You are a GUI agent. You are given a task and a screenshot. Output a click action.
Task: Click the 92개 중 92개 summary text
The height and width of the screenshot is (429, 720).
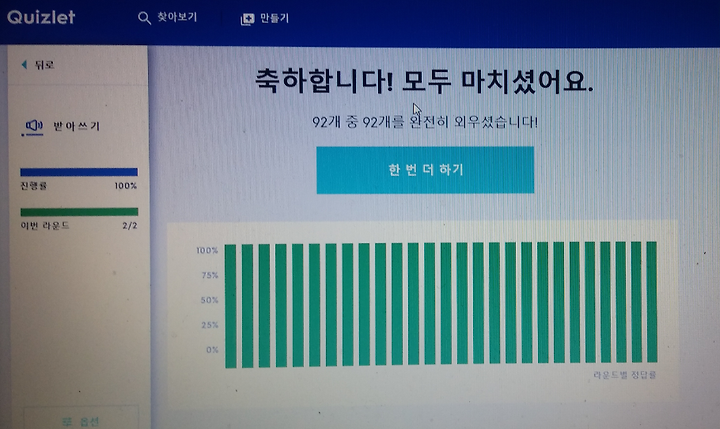coord(425,122)
